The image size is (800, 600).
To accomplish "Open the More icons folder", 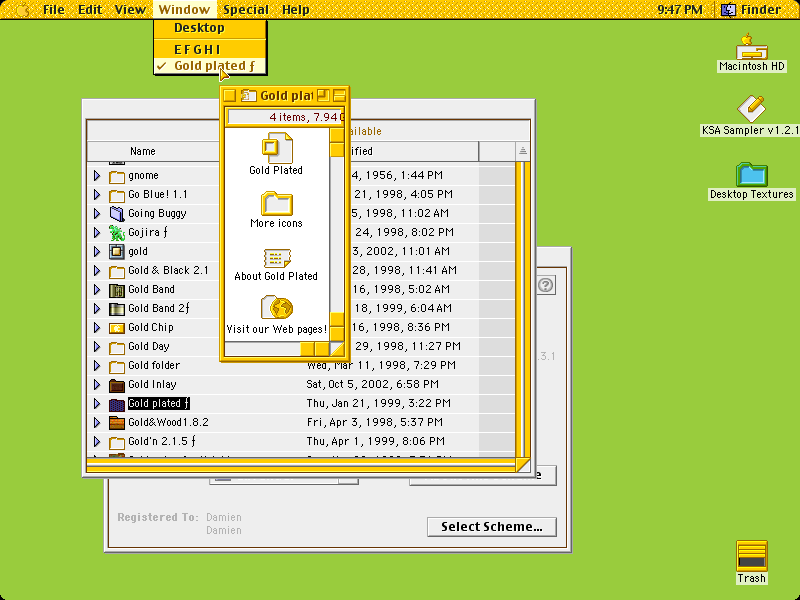I will tap(277, 204).
